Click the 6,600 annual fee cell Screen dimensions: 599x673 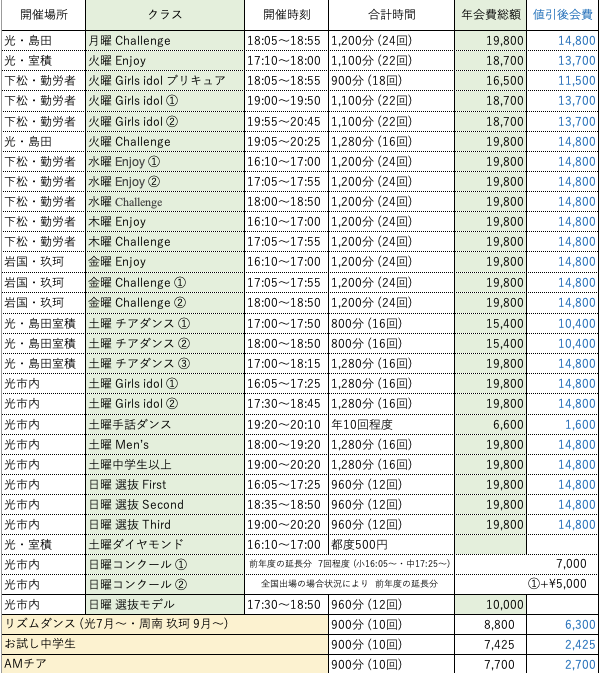[x=490, y=424]
